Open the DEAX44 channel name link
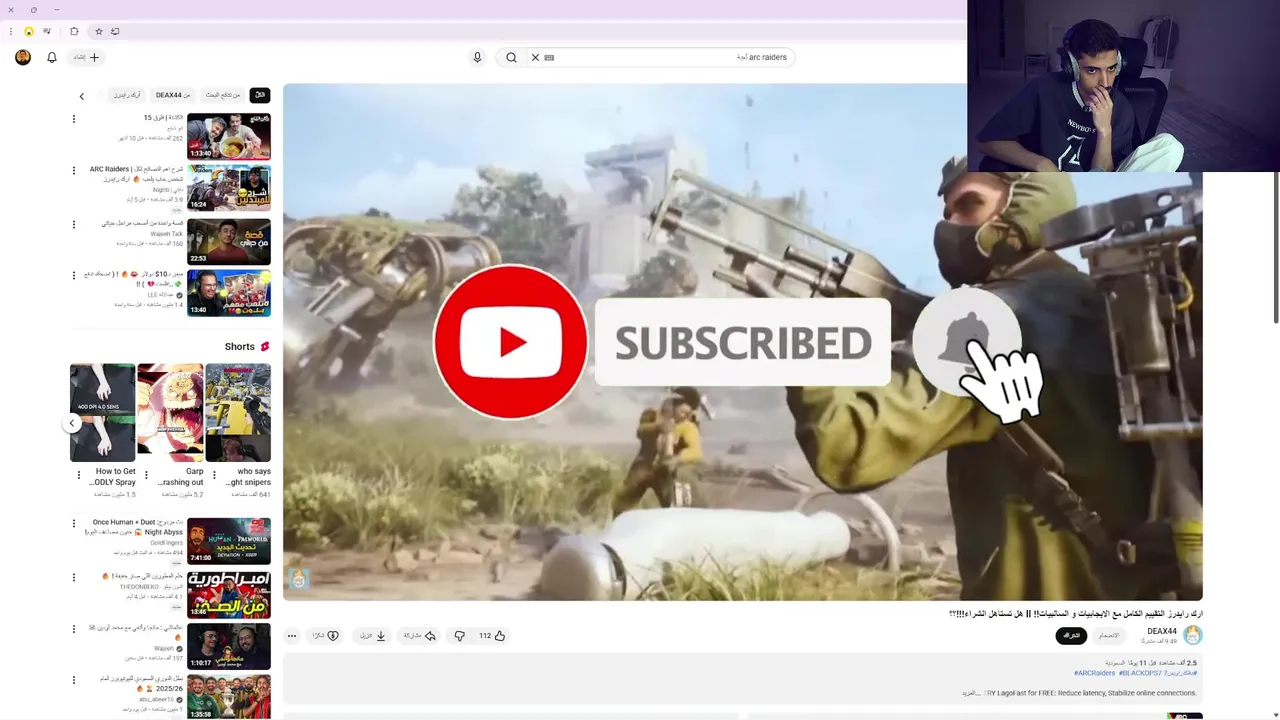1280x720 pixels. 1162,631
